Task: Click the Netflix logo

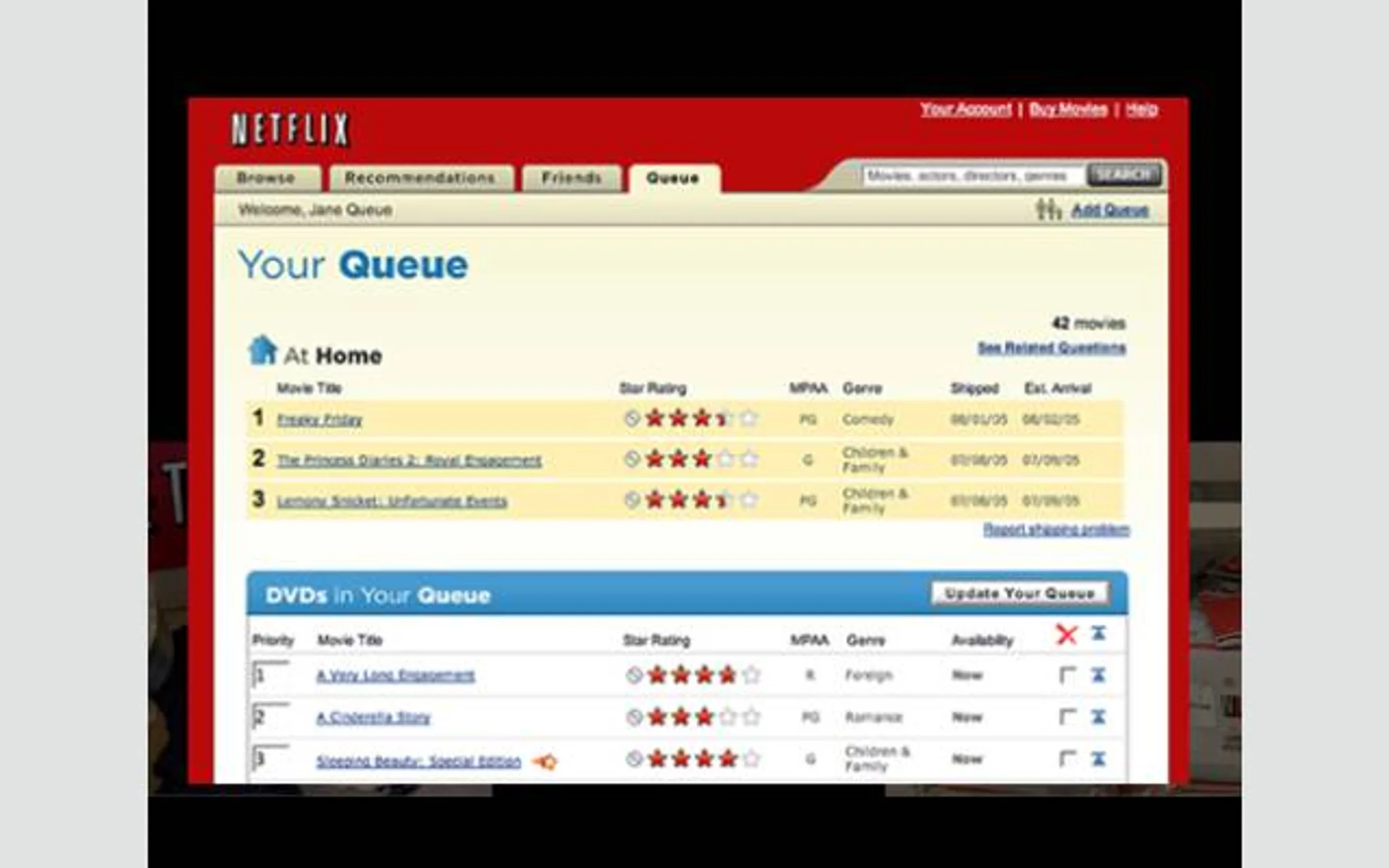Action: (x=290, y=129)
